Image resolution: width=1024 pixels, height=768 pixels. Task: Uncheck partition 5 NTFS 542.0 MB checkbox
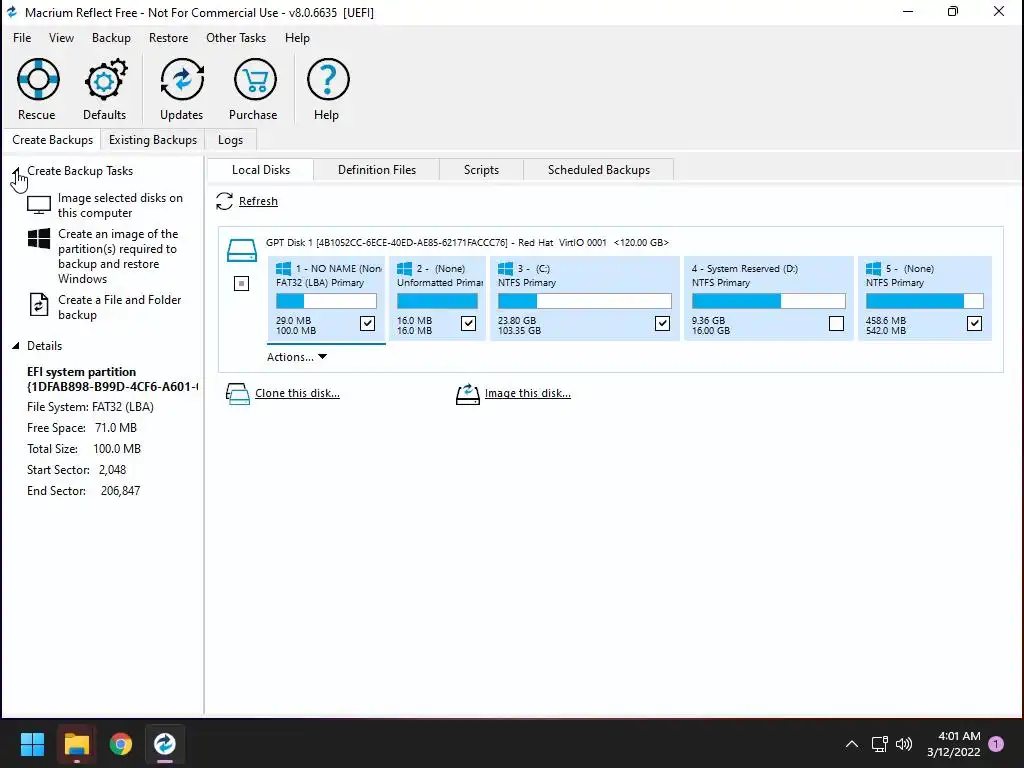tap(974, 323)
